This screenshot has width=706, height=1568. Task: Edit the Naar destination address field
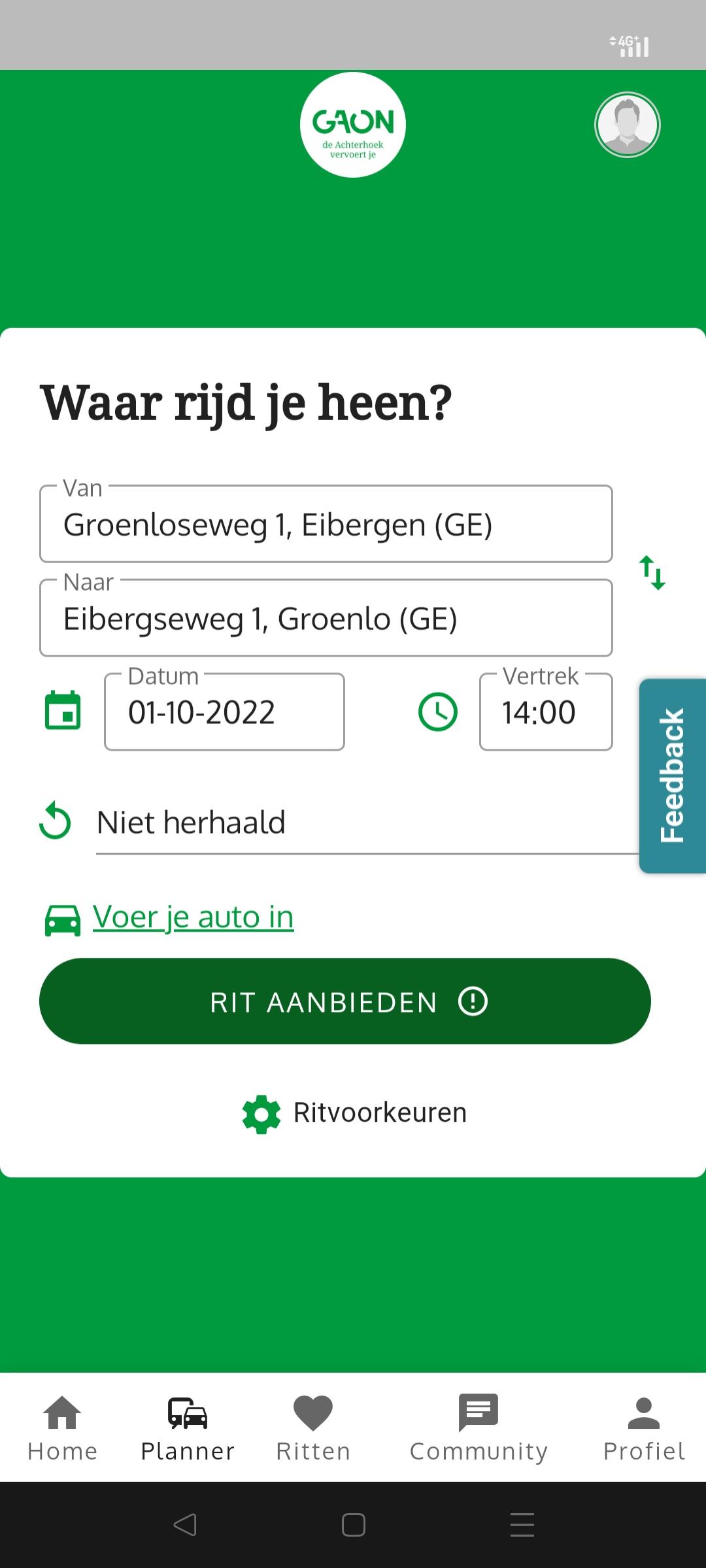pyautogui.click(x=326, y=619)
